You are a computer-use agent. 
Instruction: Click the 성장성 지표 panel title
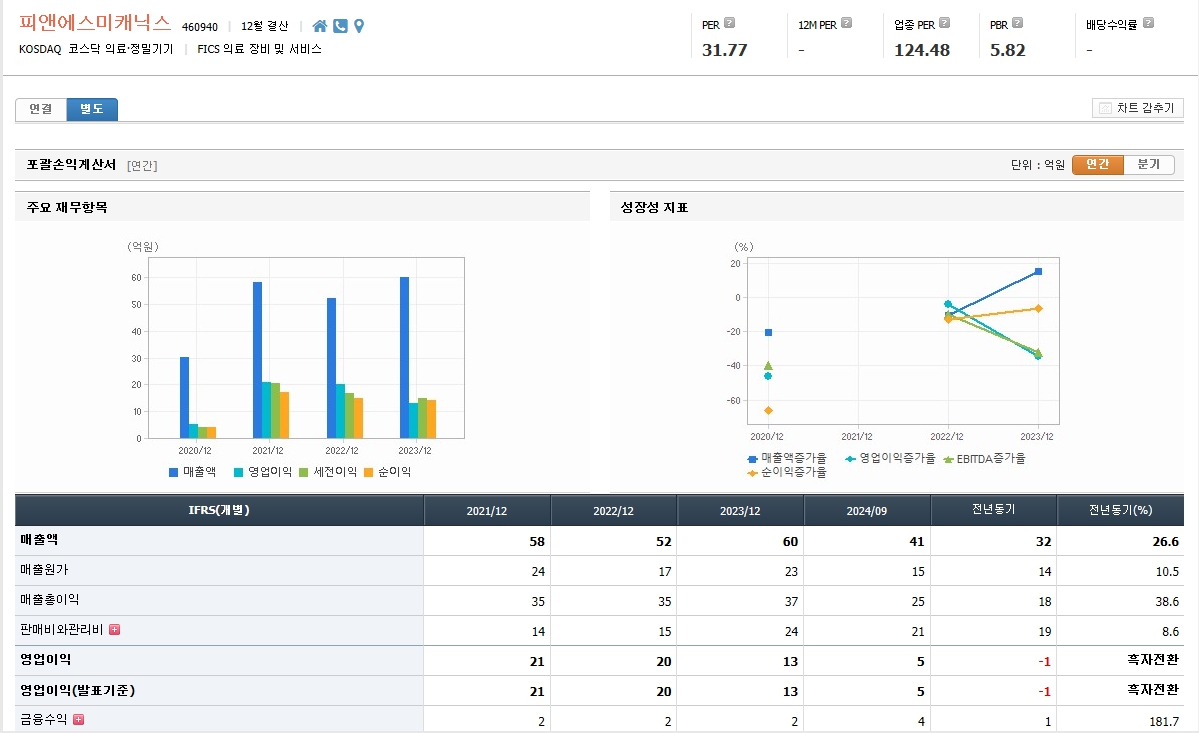pyautogui.click(x=654, y=207)
